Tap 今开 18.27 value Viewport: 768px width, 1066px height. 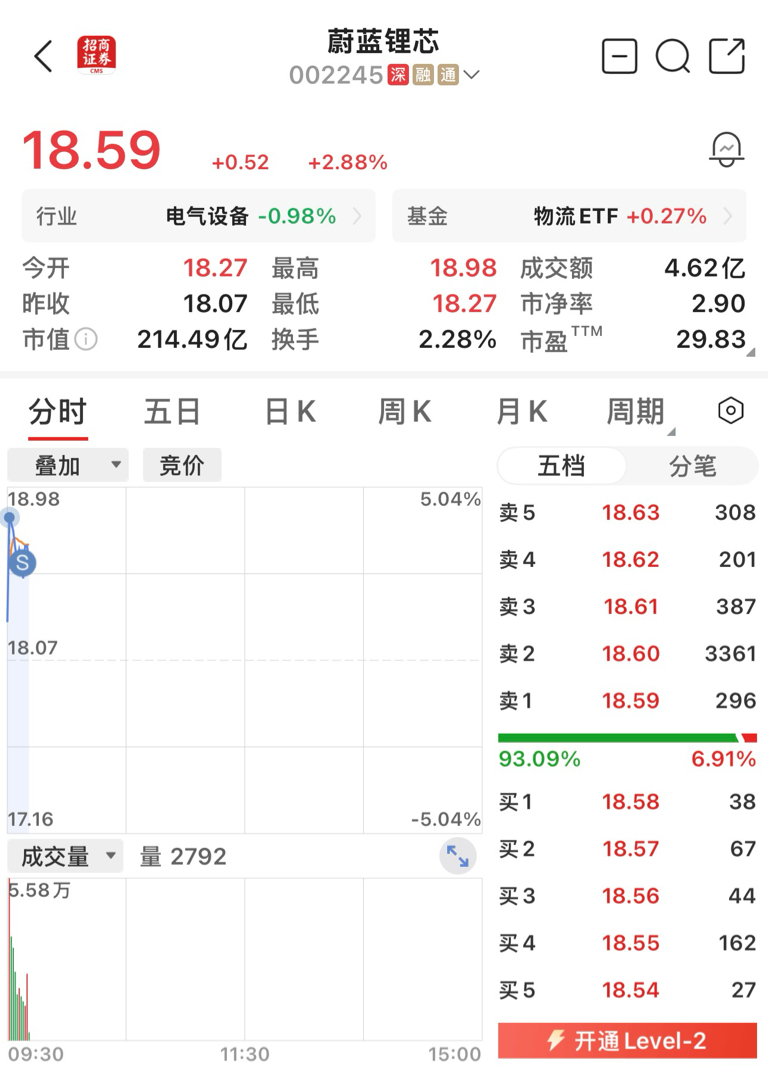(215, 268)
